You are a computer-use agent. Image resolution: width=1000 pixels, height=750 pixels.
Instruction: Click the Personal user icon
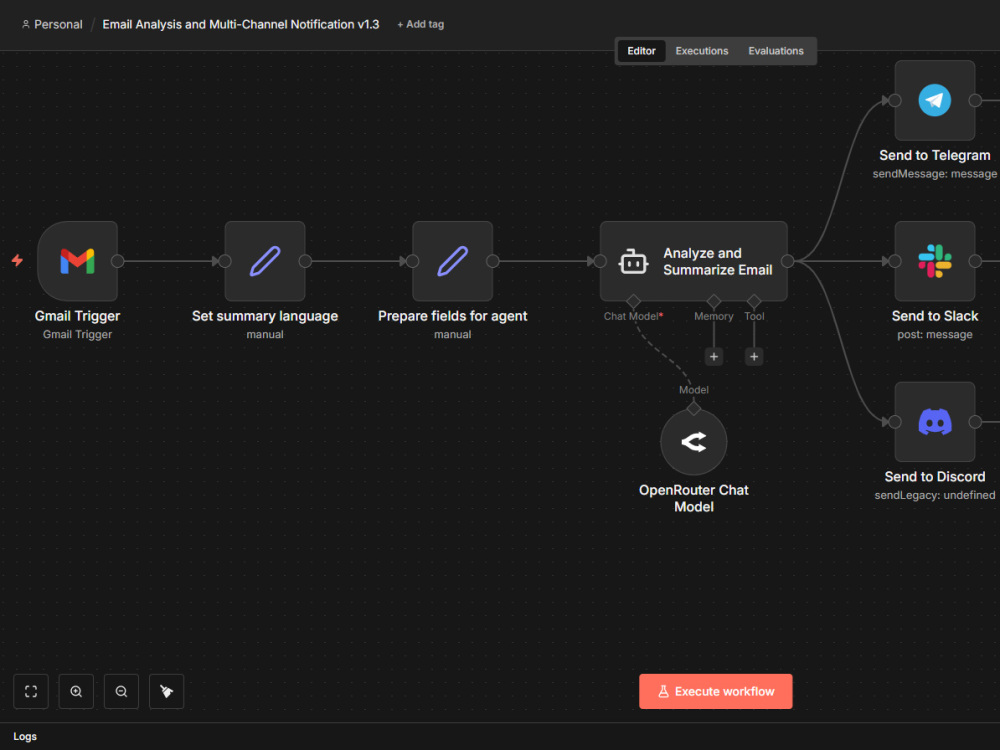click(26, 24)
